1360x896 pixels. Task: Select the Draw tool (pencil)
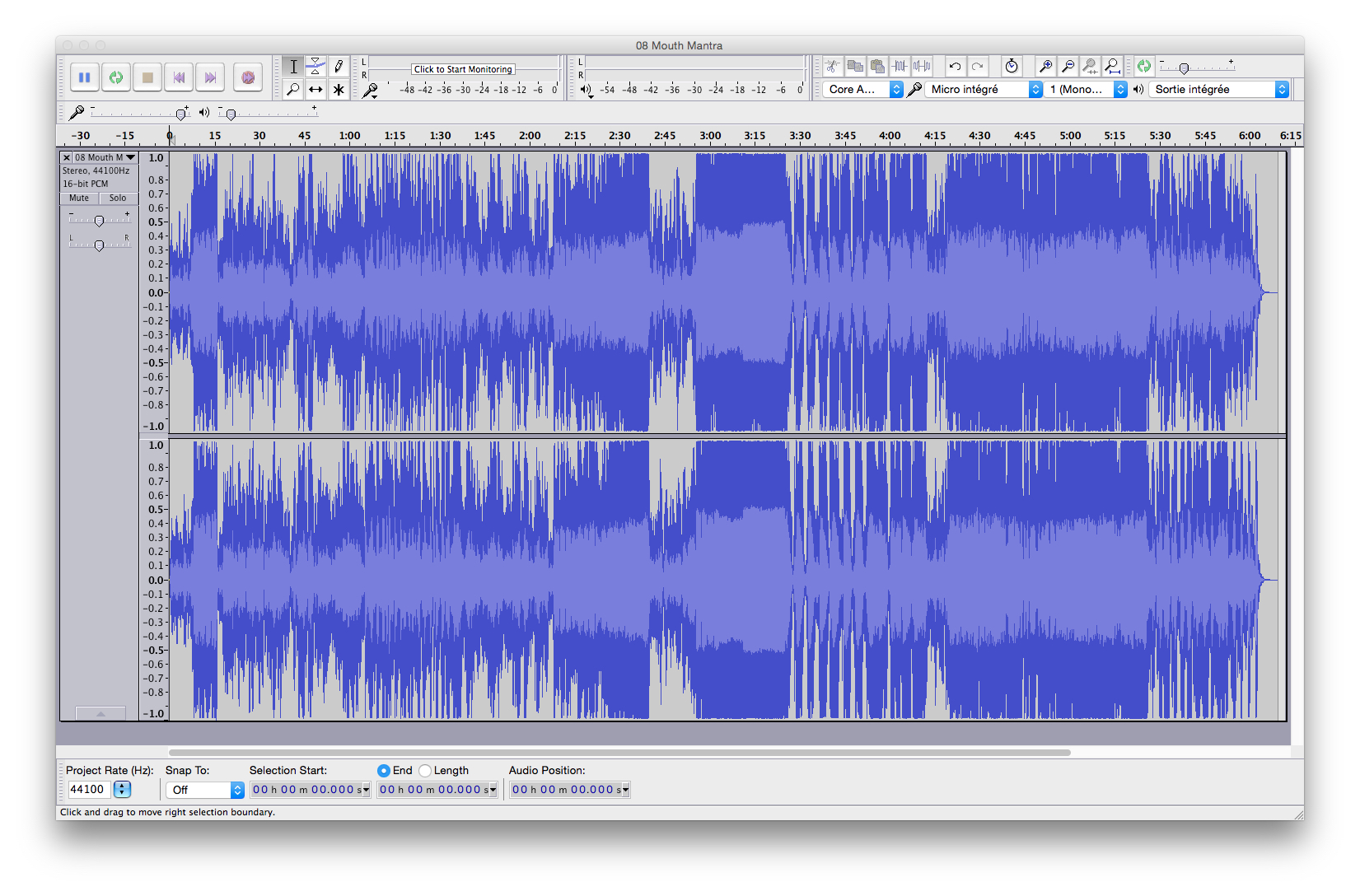click(339, 66)
